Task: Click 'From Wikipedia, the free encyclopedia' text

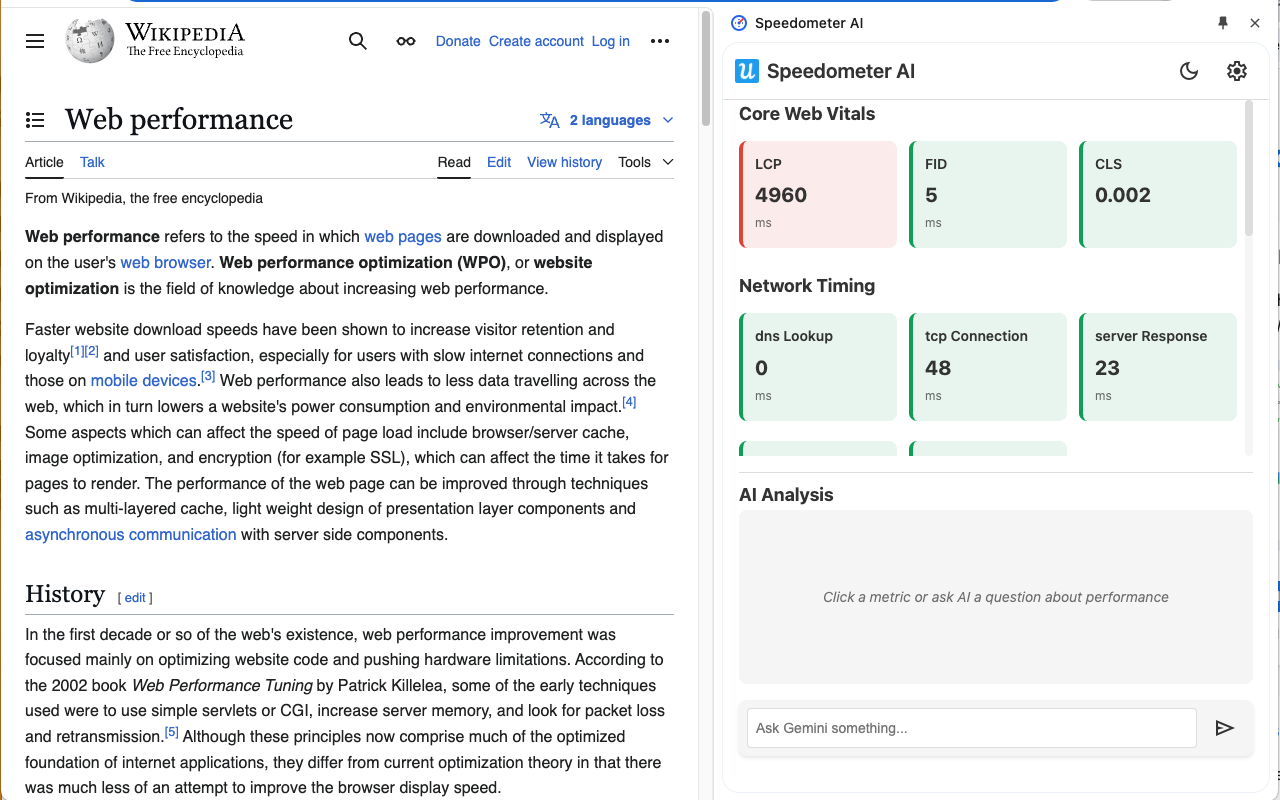Action: (x=144, y=198)
